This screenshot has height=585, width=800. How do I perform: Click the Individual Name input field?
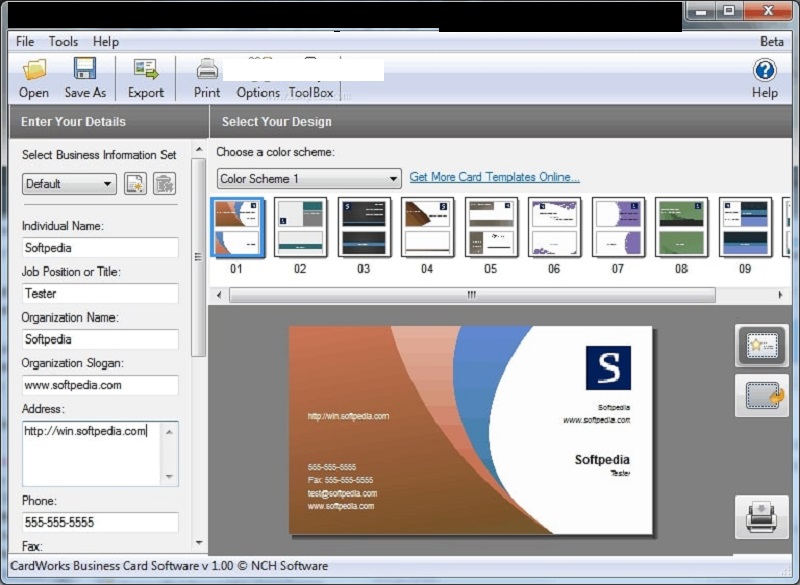click(x=100, y=248)
